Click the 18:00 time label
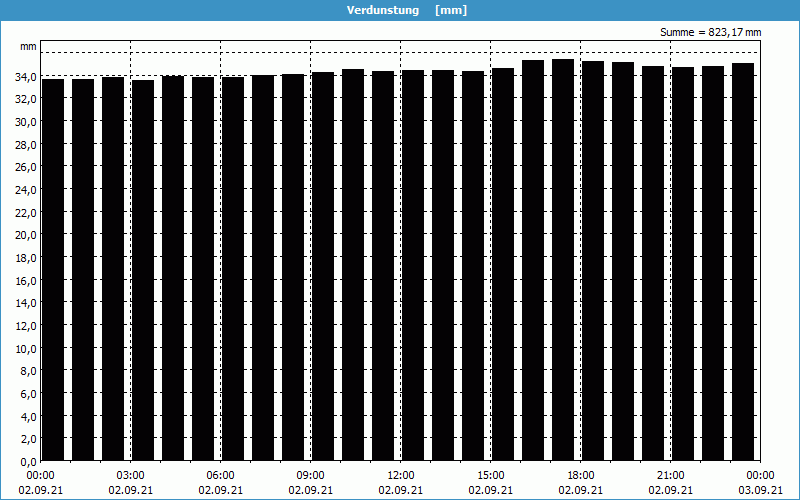This screenshot has height=500, width=800. coord(581,476)
